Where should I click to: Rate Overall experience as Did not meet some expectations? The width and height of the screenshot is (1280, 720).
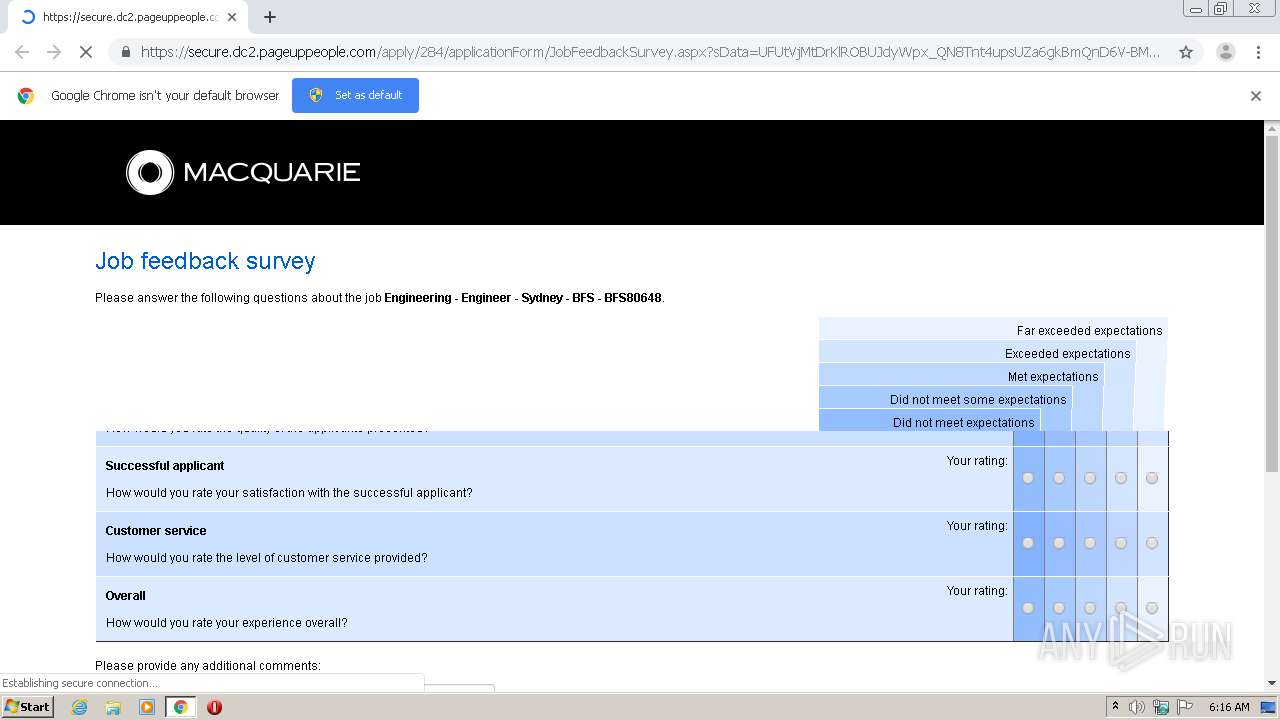[x=1059, y=608]
